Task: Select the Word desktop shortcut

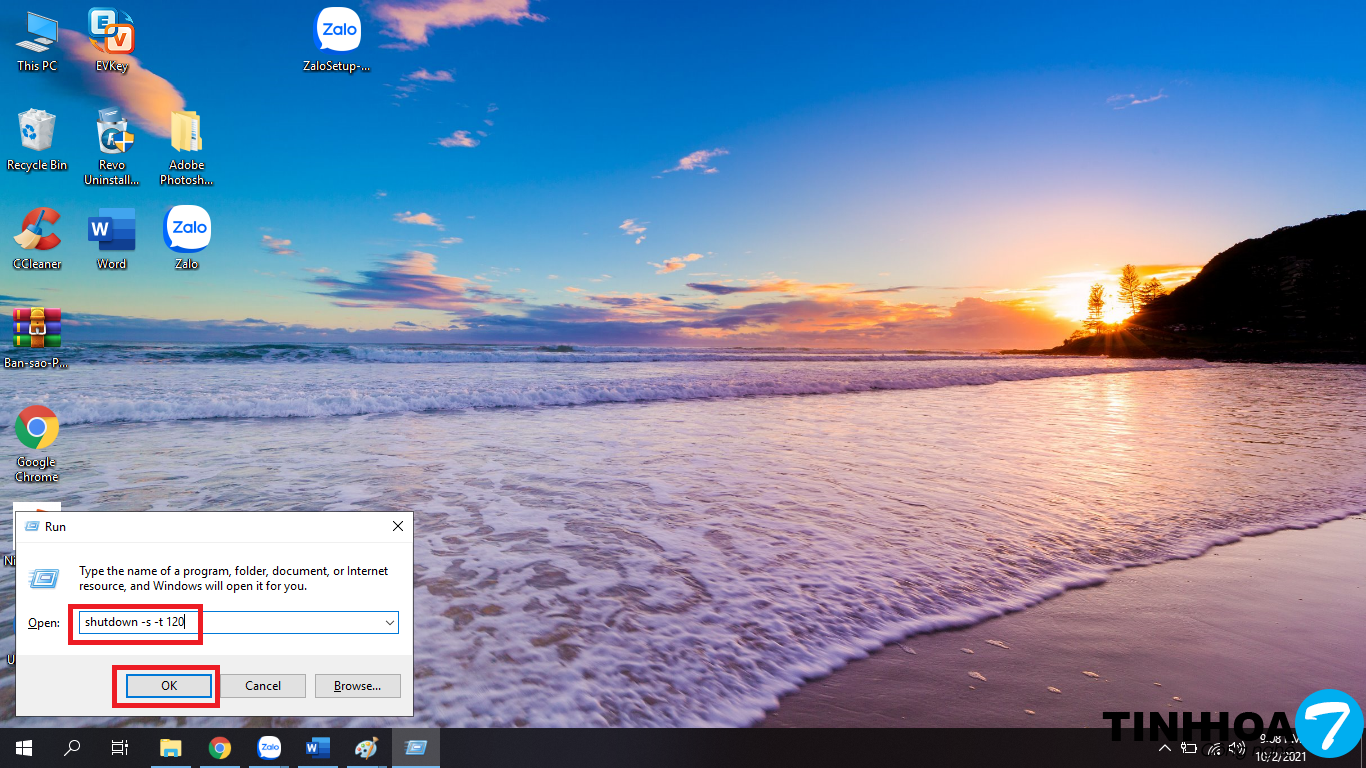Action: 111,231
